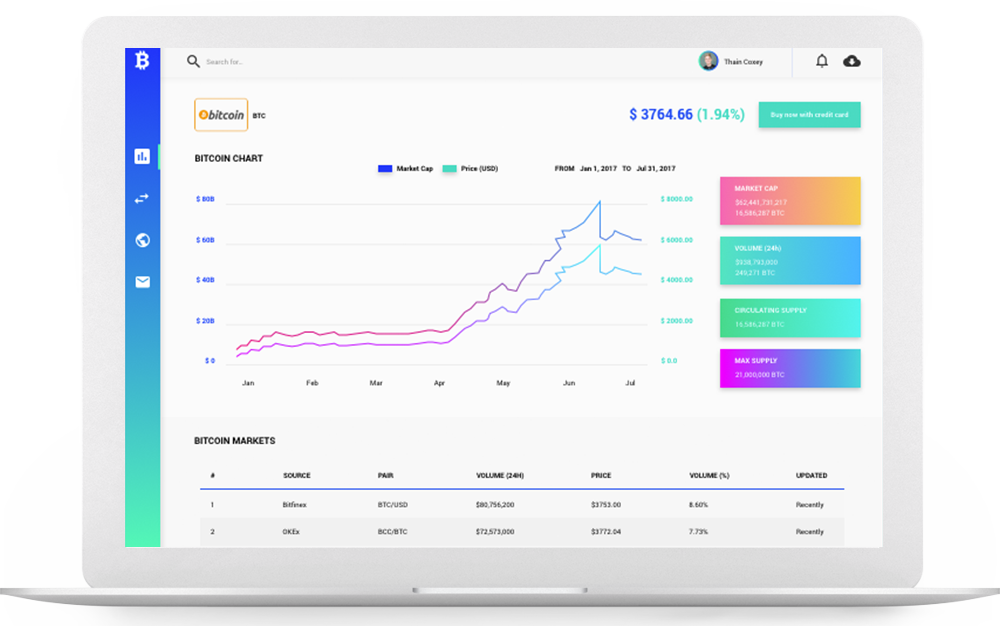Image resolution: width=1000 pixels, height=626 pixels.
Task: Open the chart dashboard sidebar icon
Action: point(142,156)
